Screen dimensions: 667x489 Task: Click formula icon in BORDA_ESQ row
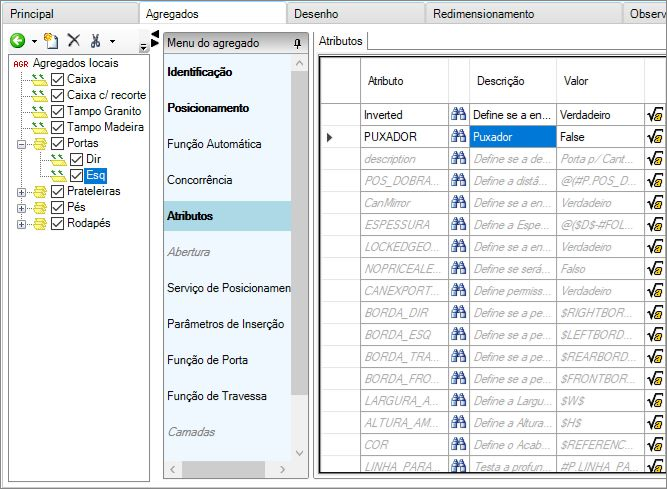(x=655, y=335)
